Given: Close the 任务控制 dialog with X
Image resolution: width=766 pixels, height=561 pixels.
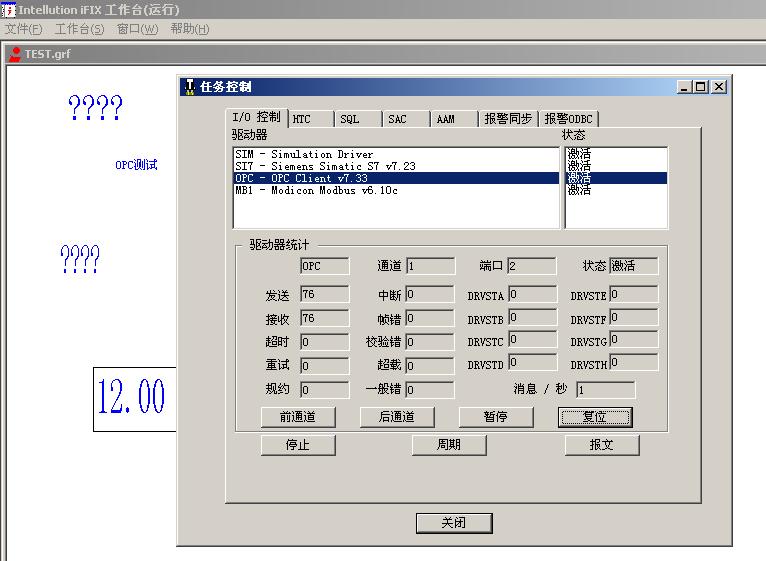Looking at the screenshot, I should click(x=719, y=87).
